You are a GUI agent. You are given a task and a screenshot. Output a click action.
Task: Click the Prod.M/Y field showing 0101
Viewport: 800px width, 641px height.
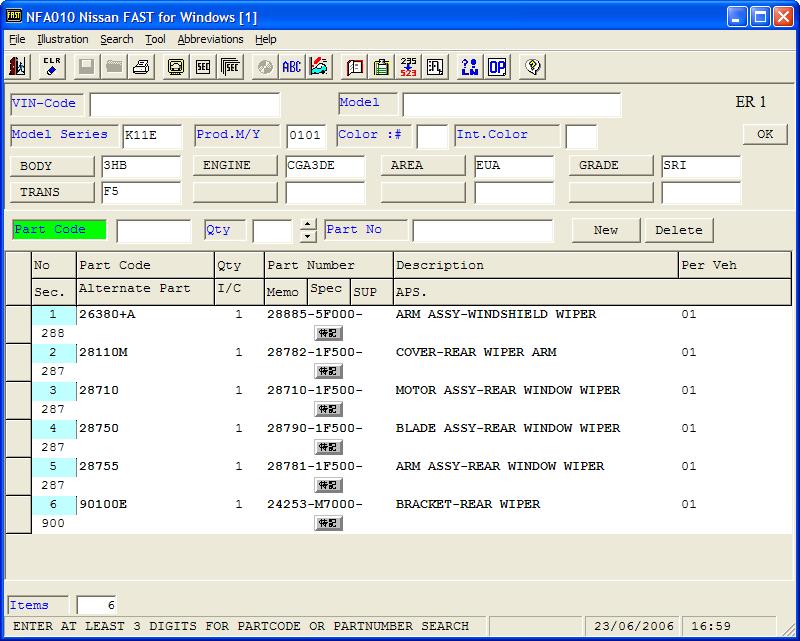point(306,136)
